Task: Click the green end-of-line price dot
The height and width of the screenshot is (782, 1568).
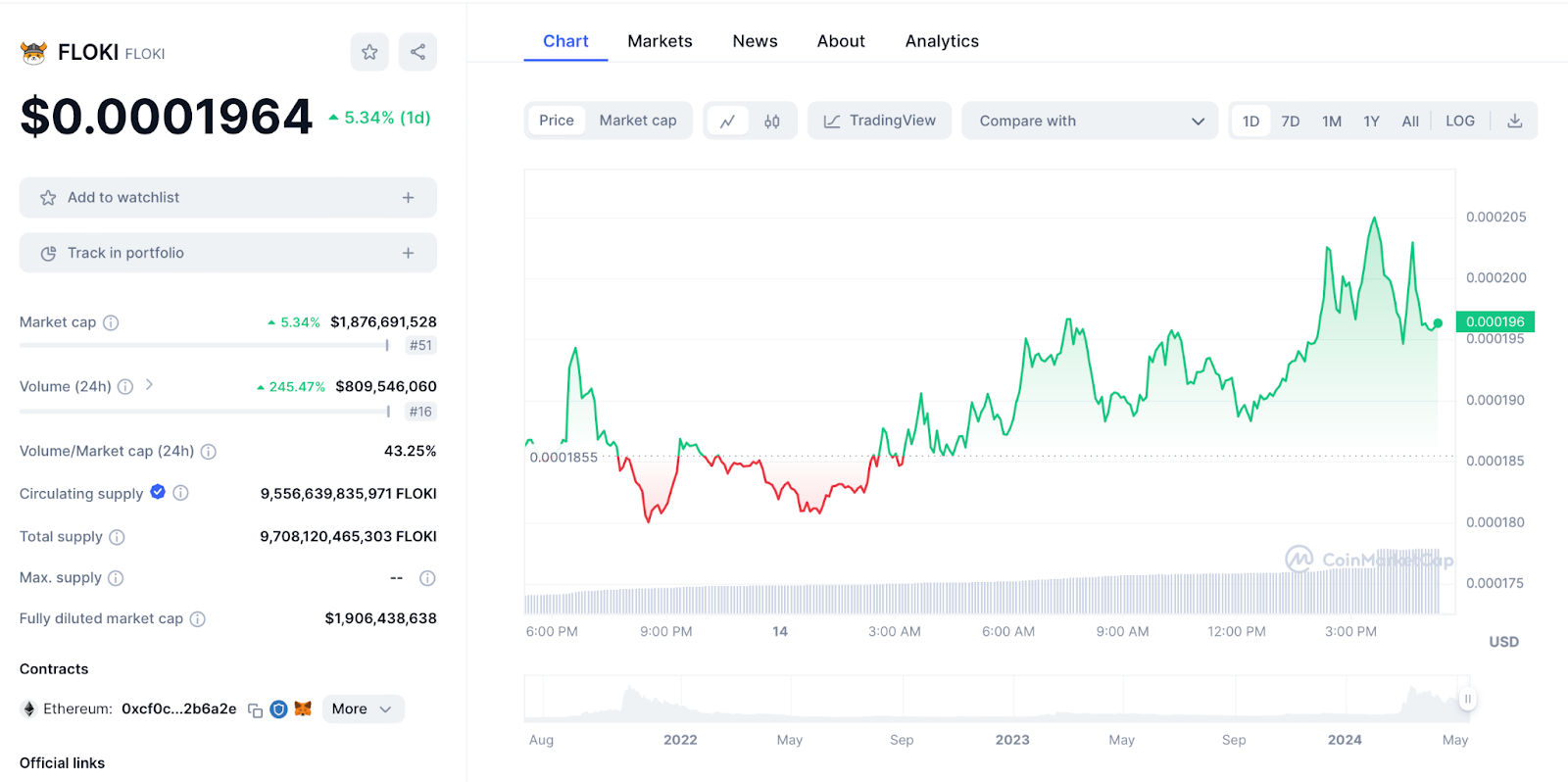Action: click(1438, 323)
